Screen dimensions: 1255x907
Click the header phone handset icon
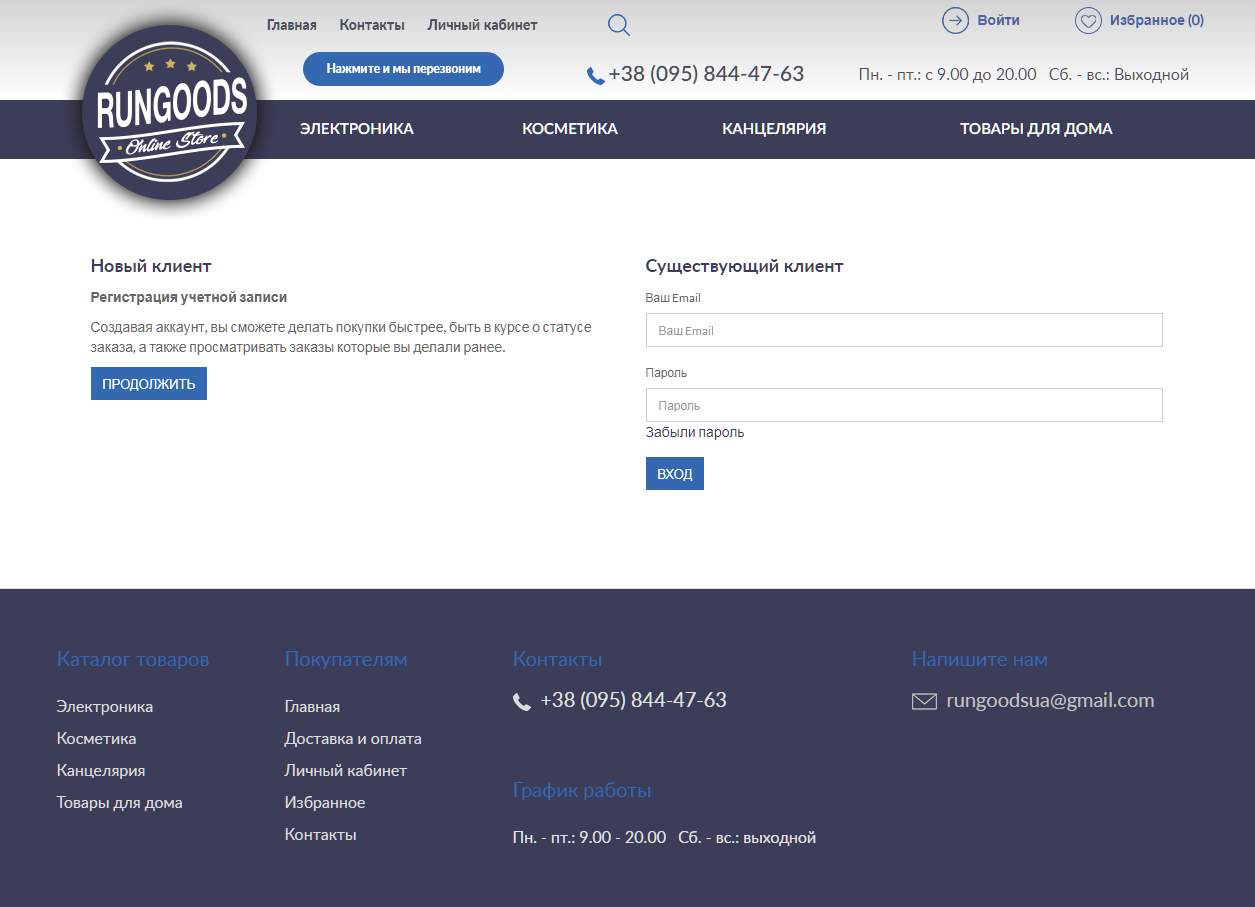click(595, 76)
